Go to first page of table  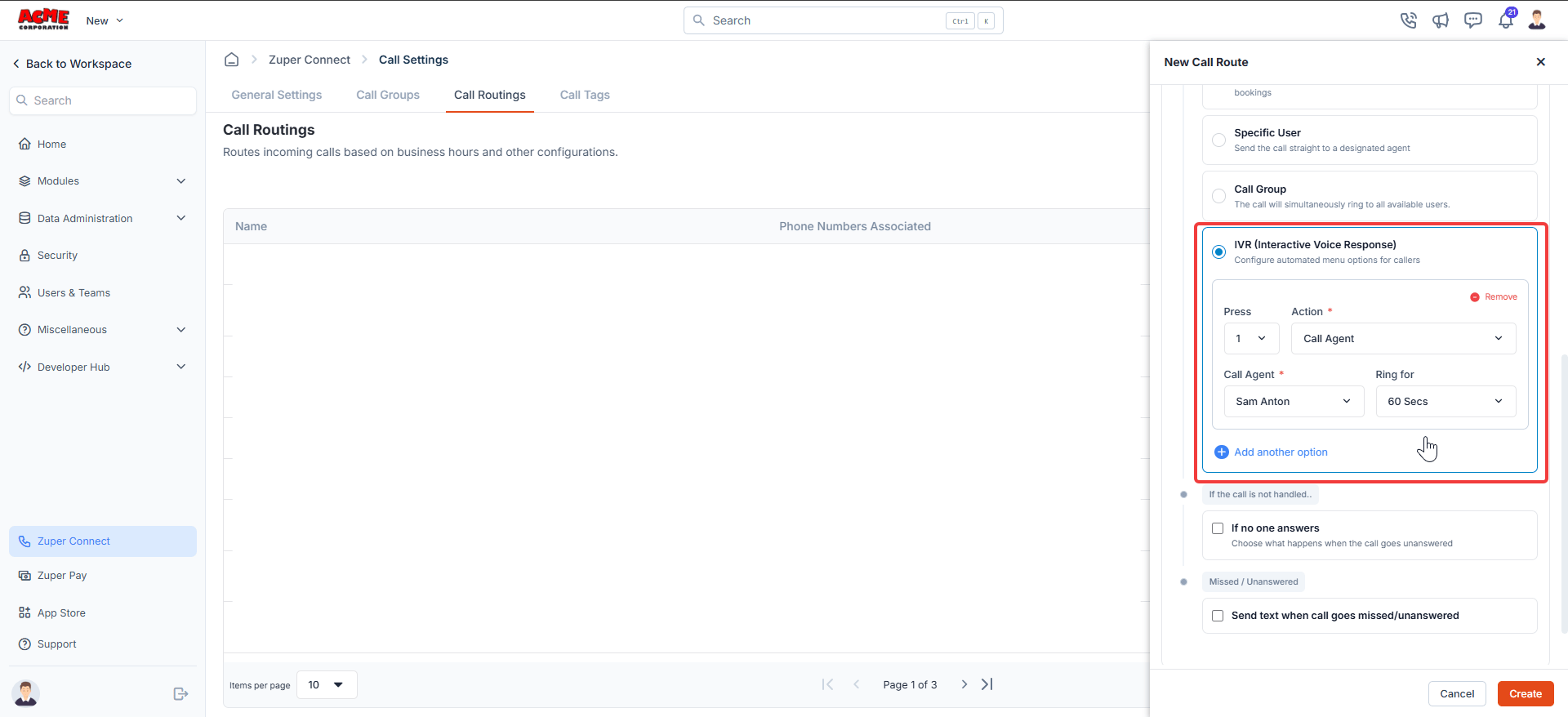point(827,684)
